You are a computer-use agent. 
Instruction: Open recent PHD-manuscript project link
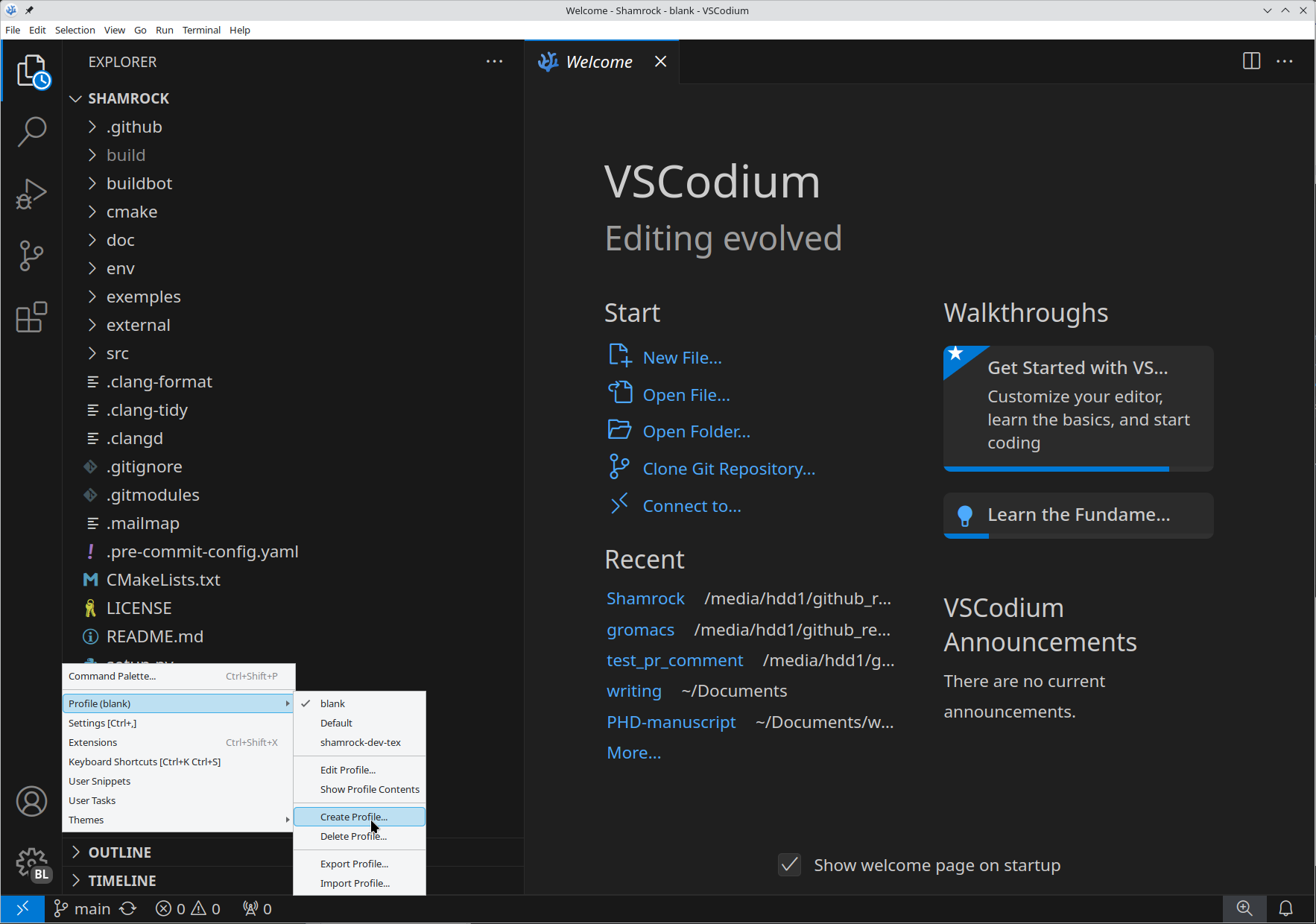click(671, 722)
